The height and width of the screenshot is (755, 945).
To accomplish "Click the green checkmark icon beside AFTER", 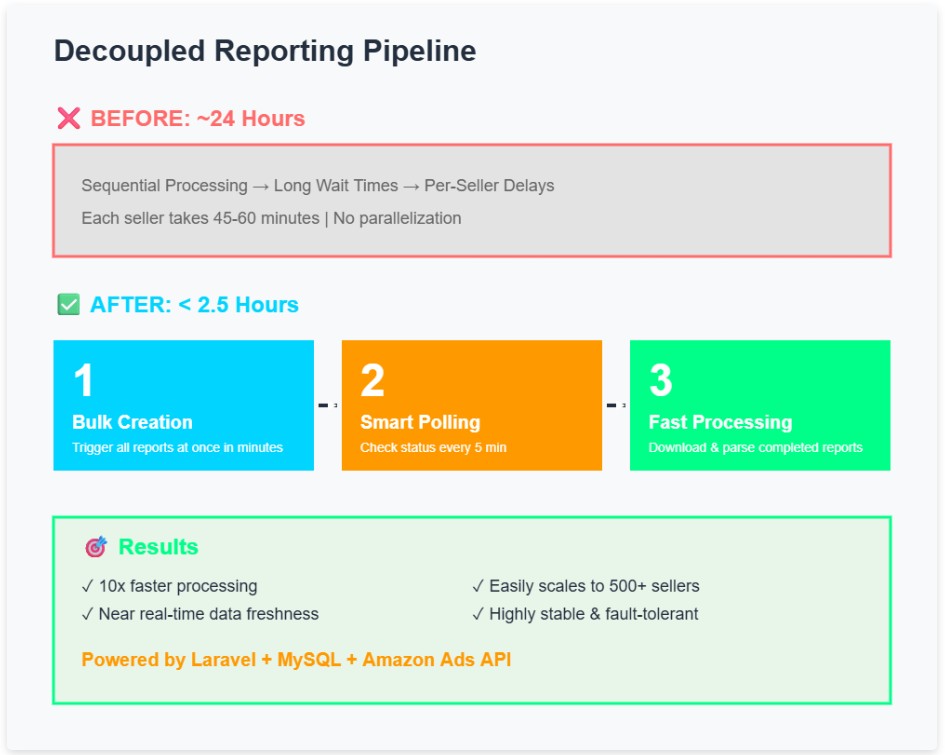I will tap(68, 305).
